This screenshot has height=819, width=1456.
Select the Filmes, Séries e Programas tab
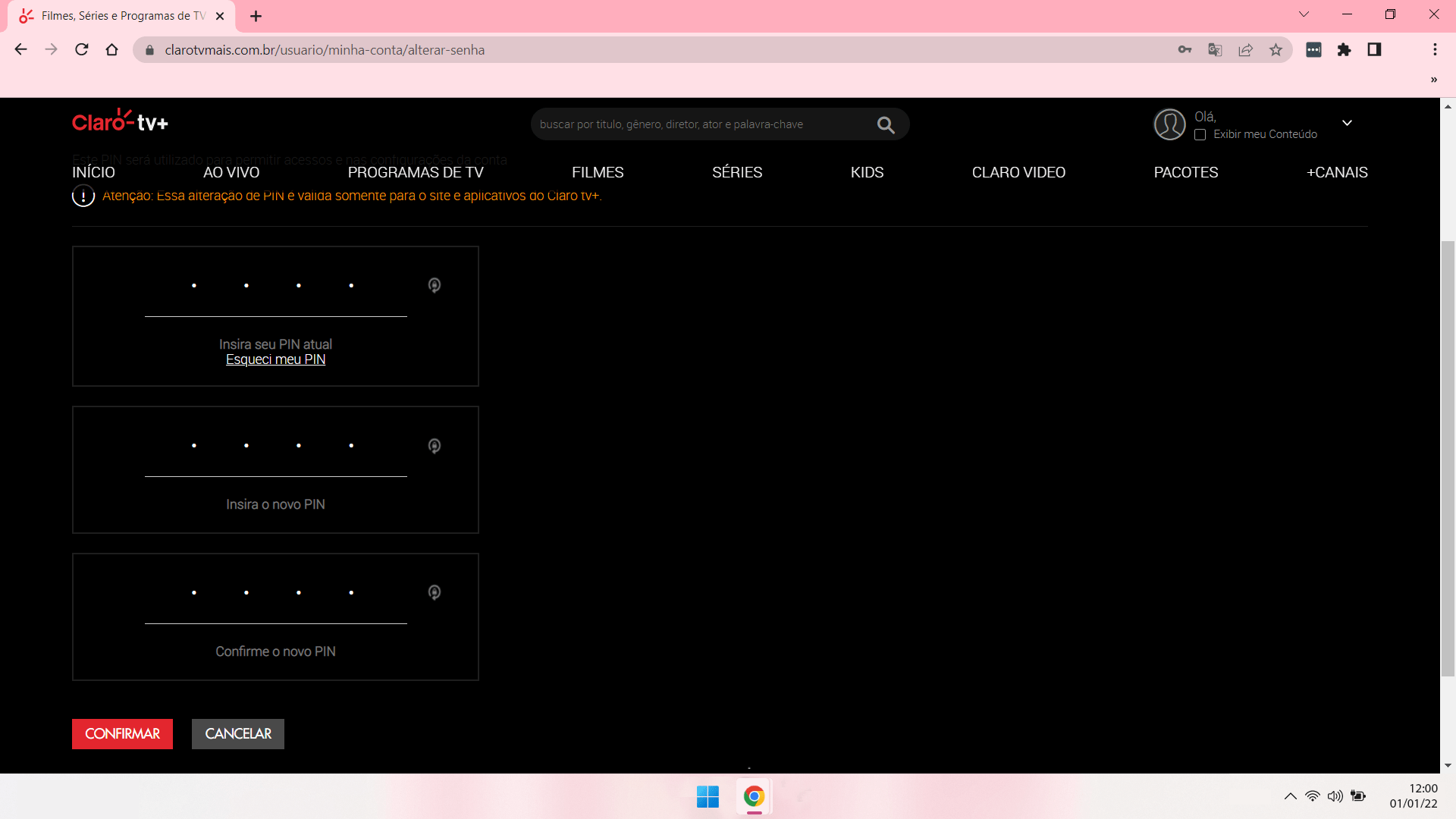121,16
